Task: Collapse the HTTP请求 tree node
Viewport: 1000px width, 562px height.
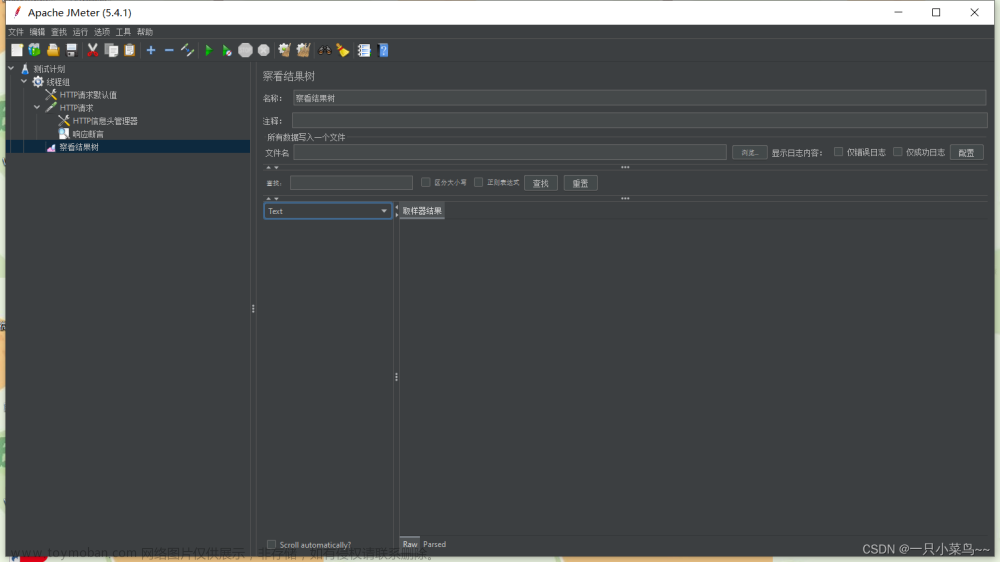Action: (37, 107)
